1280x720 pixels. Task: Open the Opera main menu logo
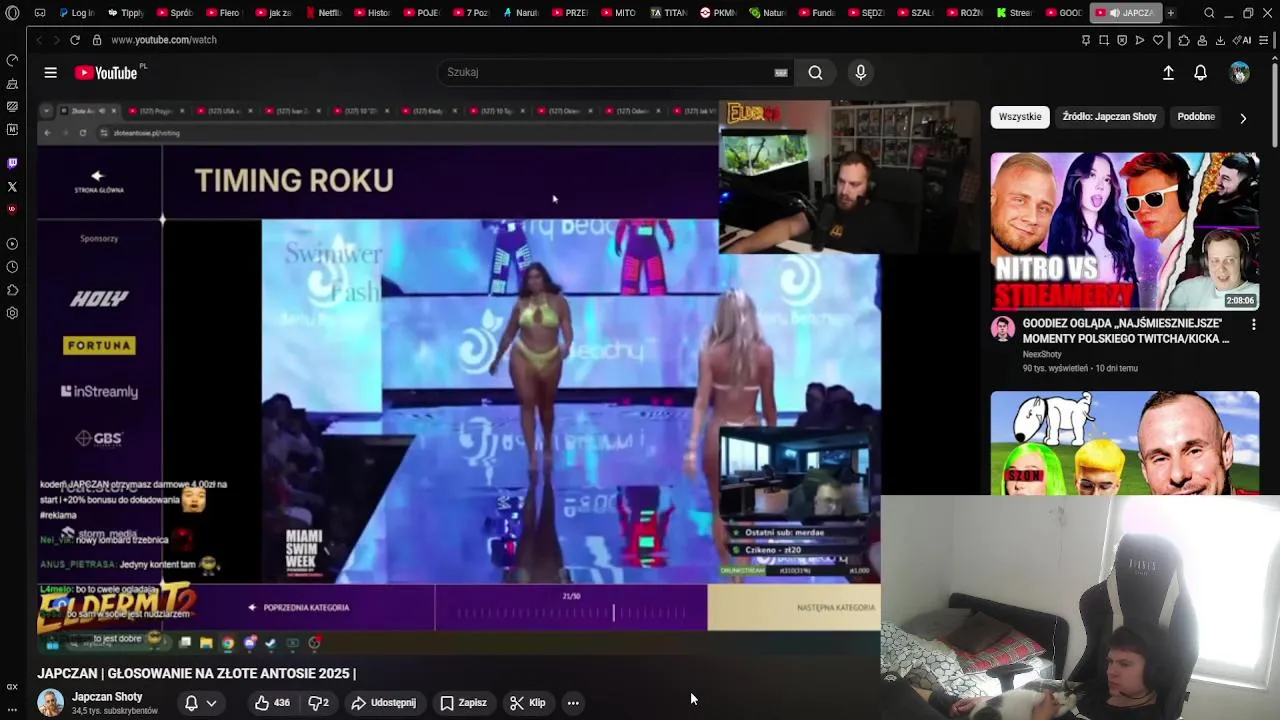(x=12, y=13)
